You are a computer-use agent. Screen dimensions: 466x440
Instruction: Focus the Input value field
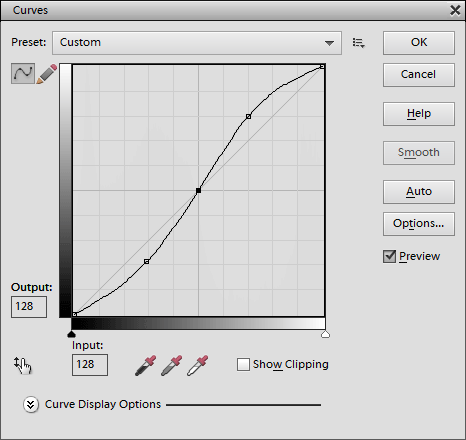click(90, 365)
